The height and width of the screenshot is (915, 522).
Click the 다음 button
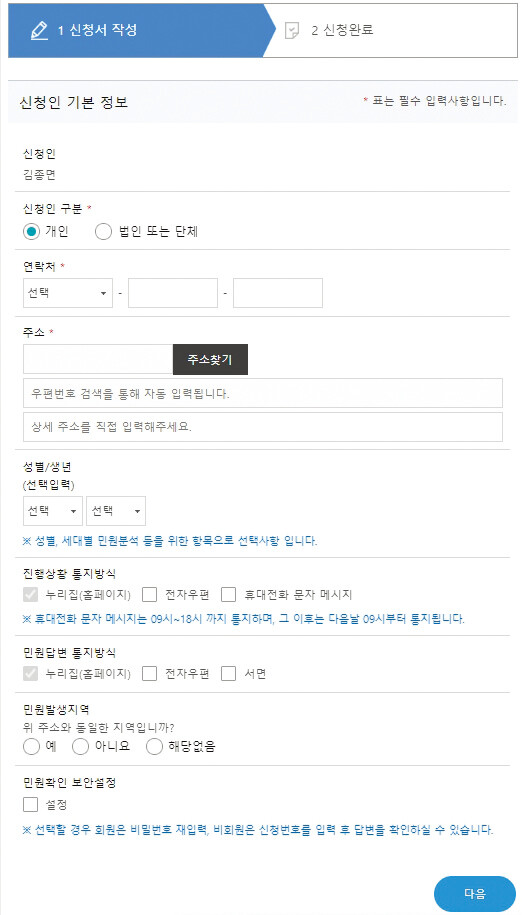click(475, 894)
